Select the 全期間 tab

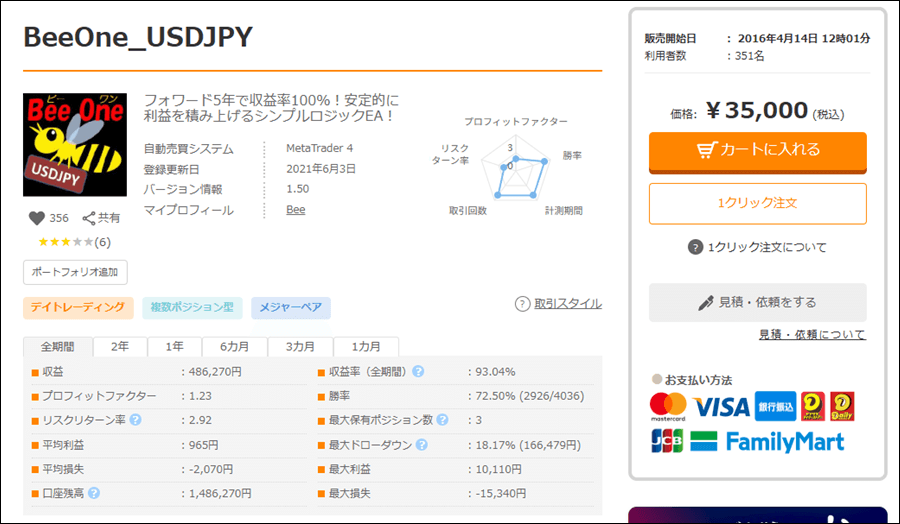pos(58,347)
